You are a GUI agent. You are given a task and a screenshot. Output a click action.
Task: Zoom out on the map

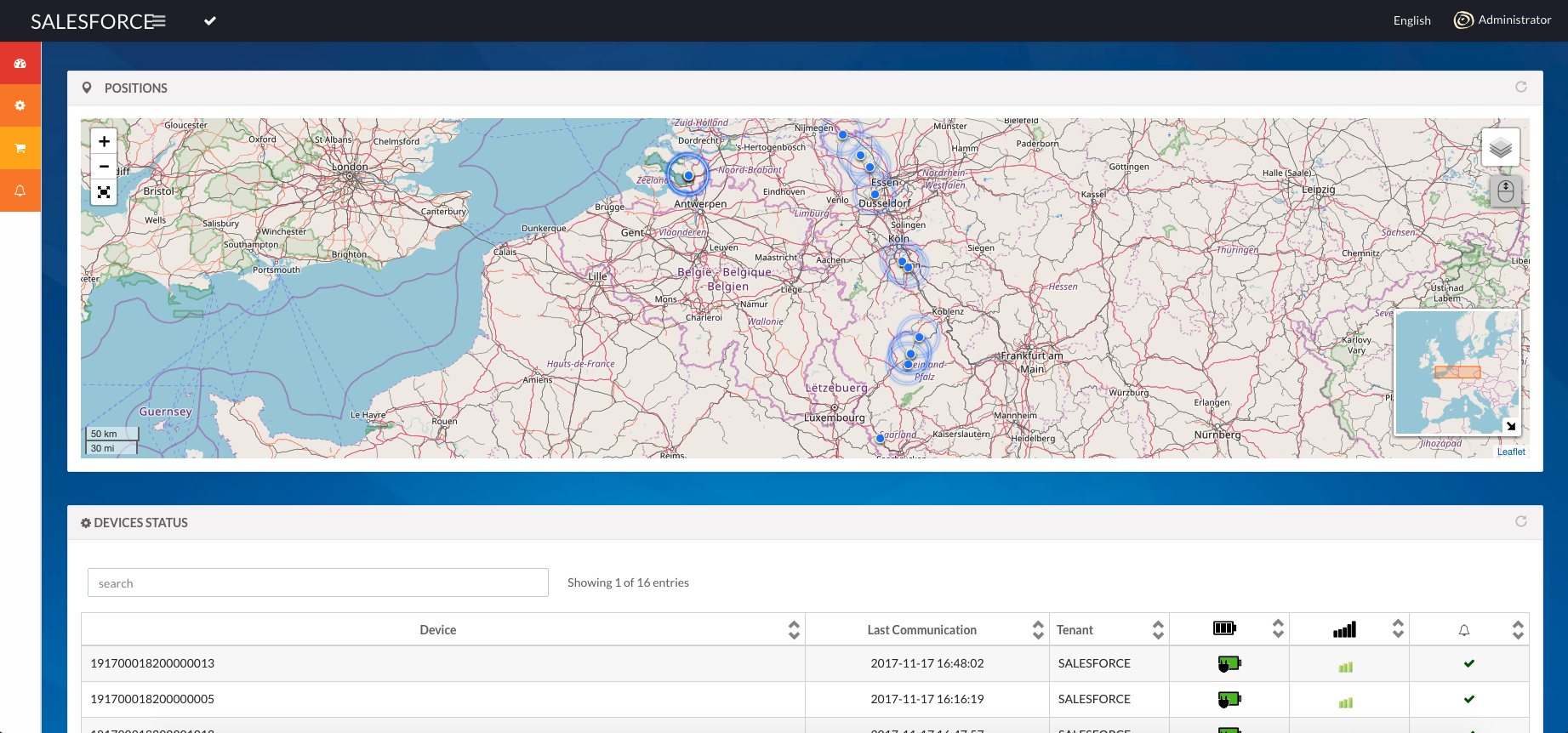point(104,167)
